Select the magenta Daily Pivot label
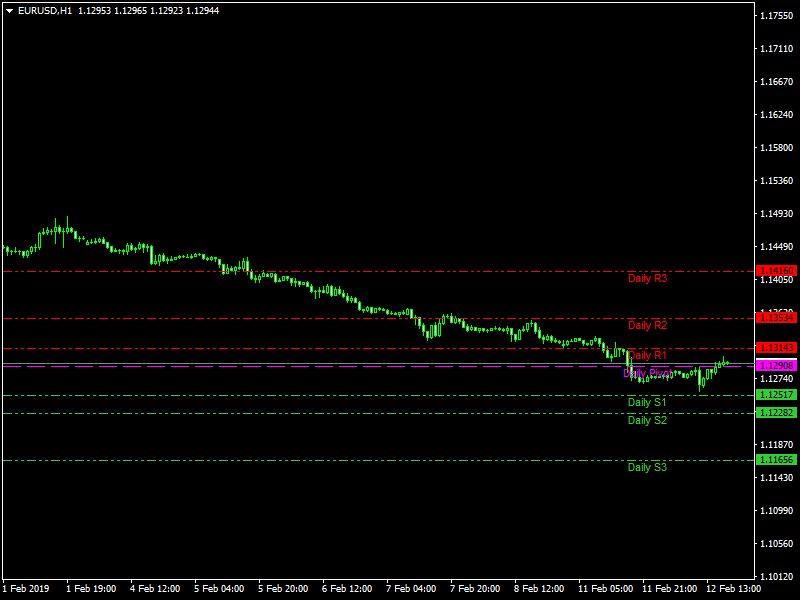The width and height of the screenshot is (800, 600). click(647, 373)
